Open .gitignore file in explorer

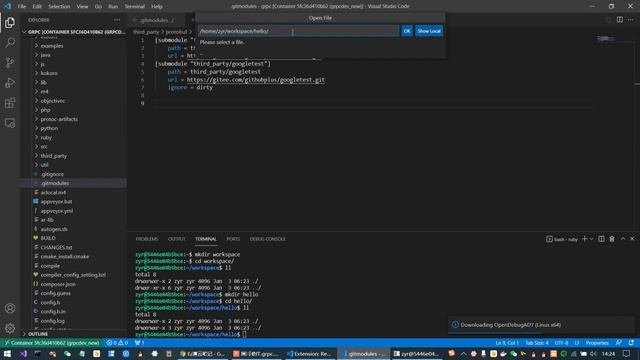click(x=52, y=174)
